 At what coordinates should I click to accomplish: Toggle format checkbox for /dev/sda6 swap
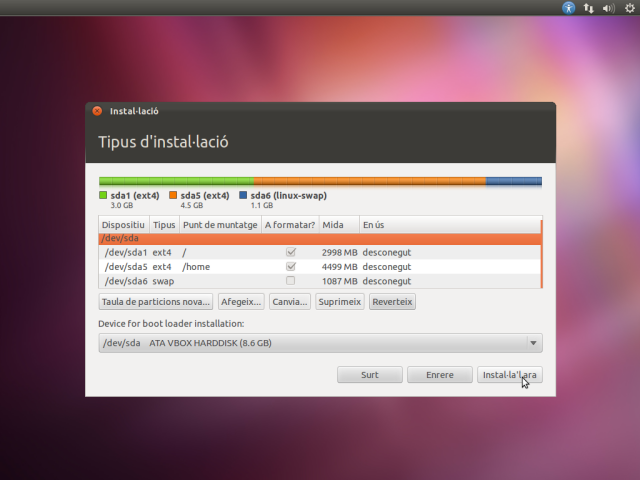(x=291, y=281)
